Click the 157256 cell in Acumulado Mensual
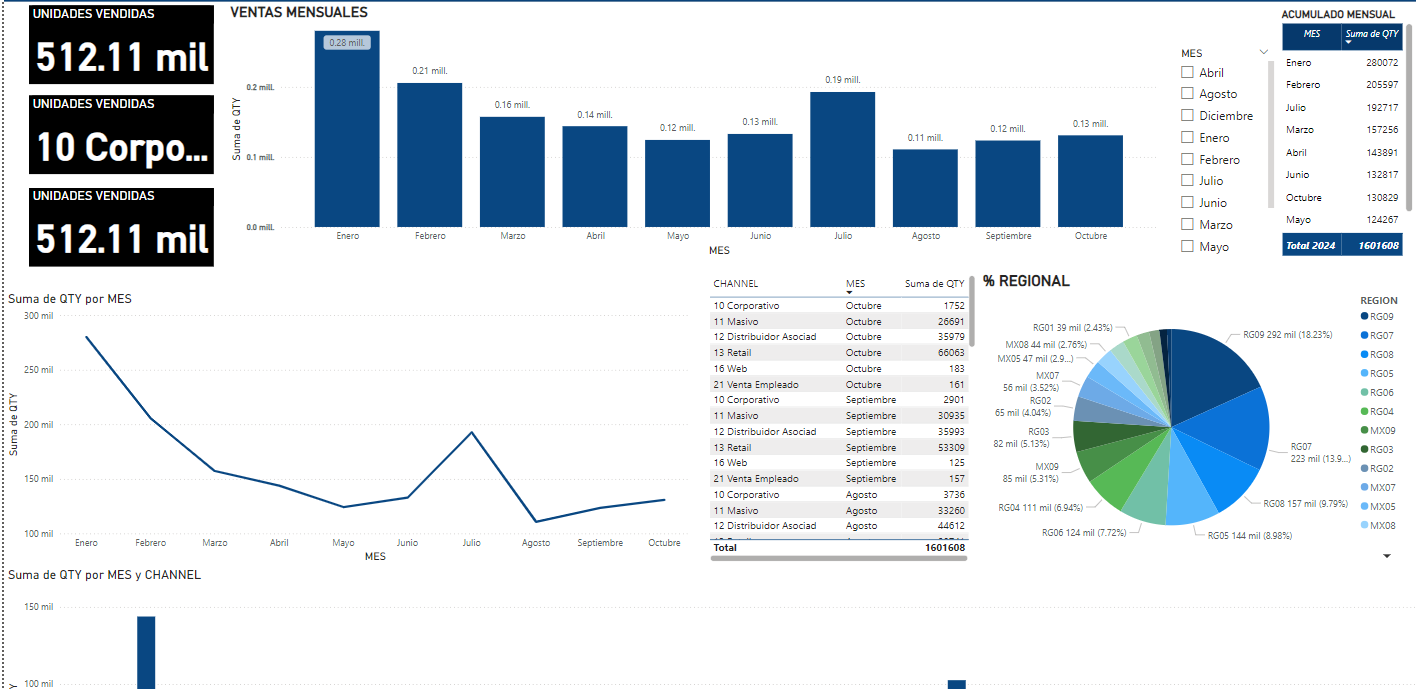Viewport: 1416px width, 689px height. click(1382, 130)
